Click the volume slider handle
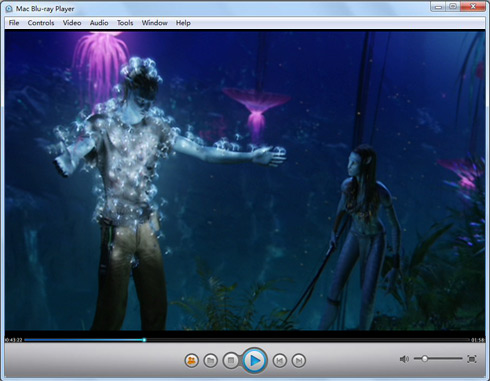The height and width of the screenshot is (381, 490). (x=424, y=359)
